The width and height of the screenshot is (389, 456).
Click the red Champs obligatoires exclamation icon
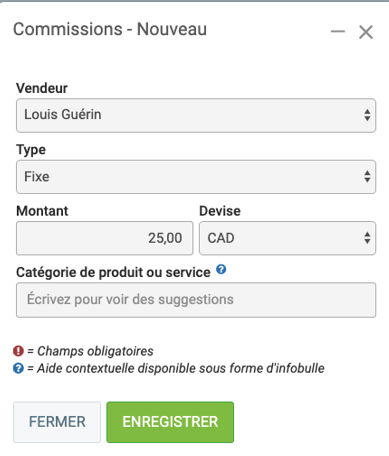click(x=18, y=351)
